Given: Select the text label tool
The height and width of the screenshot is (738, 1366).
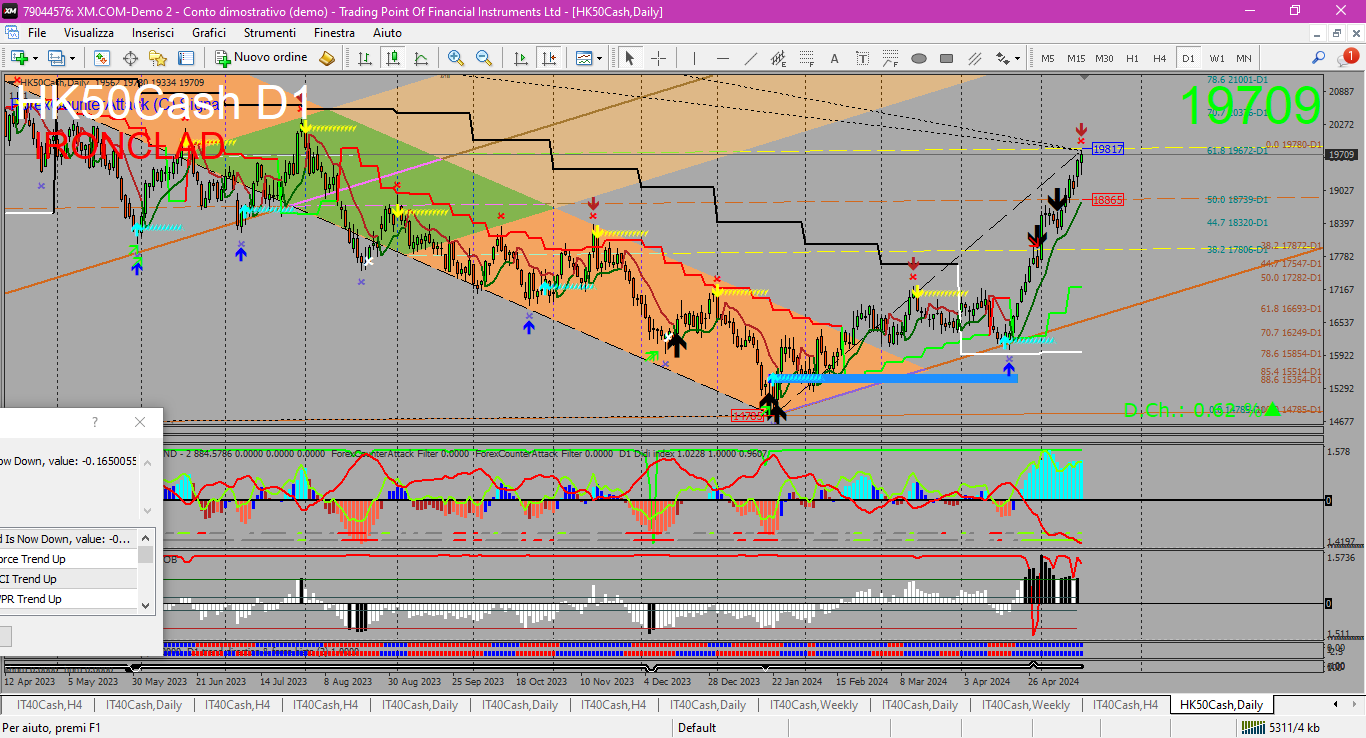Looking at the screenshot, I should coord(862,58).
